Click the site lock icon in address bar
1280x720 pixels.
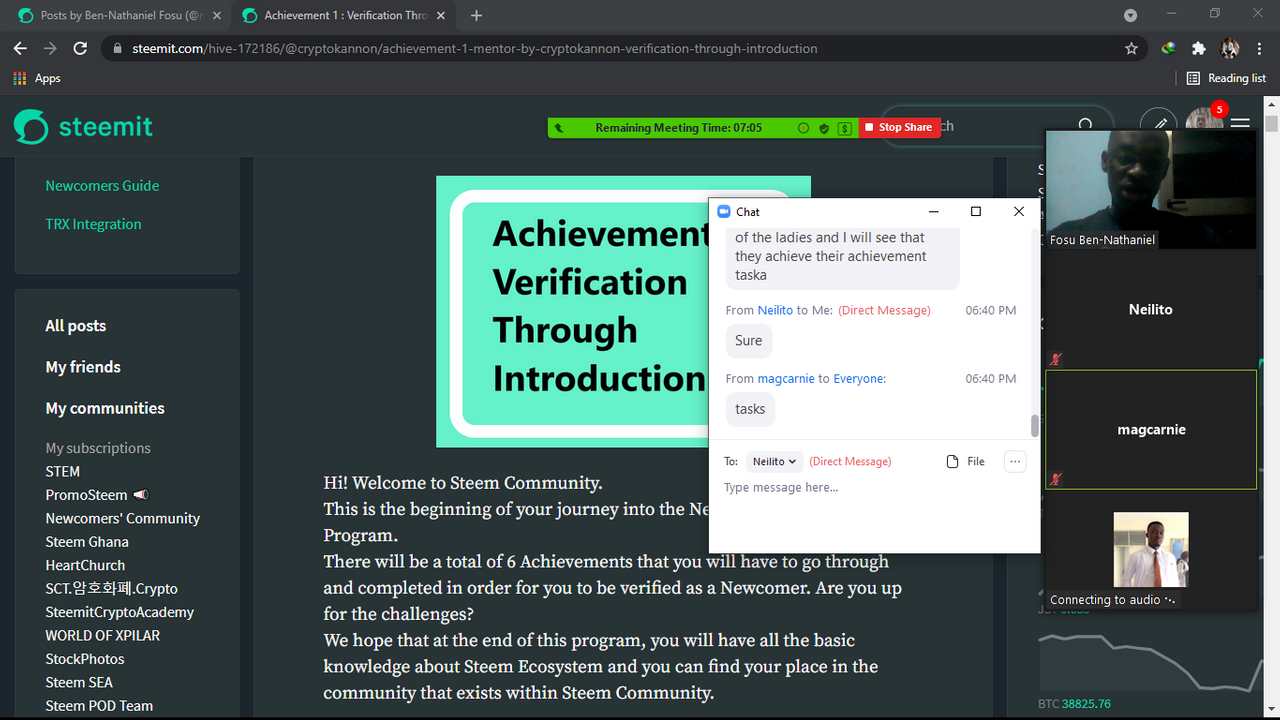[117, 48]
